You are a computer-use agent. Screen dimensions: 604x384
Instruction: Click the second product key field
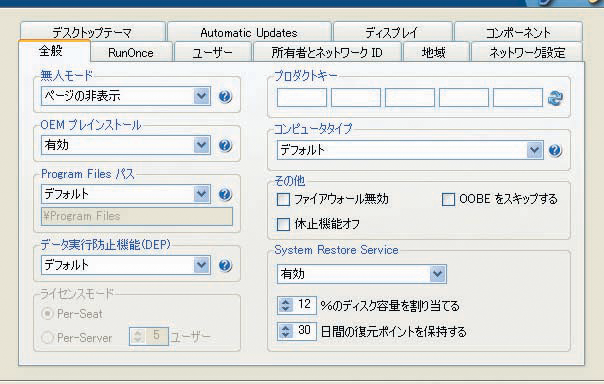(x=356, y=97)
